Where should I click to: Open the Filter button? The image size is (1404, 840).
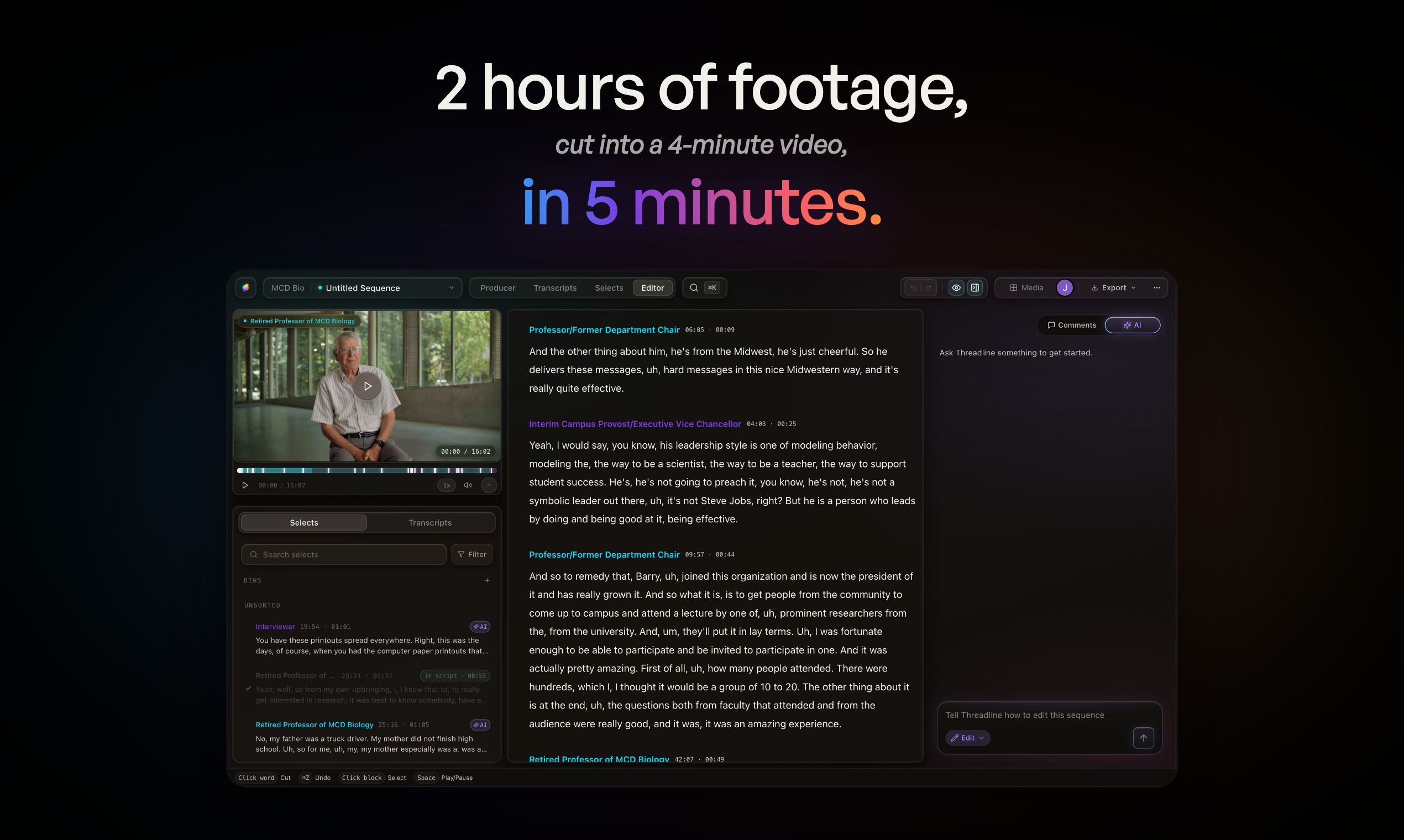472,554
